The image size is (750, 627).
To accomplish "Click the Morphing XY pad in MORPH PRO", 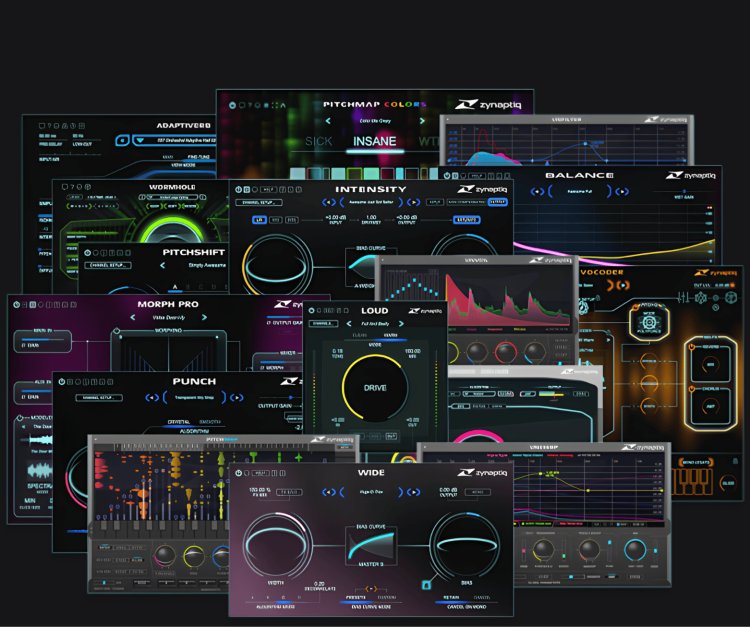I will point(168,352).
